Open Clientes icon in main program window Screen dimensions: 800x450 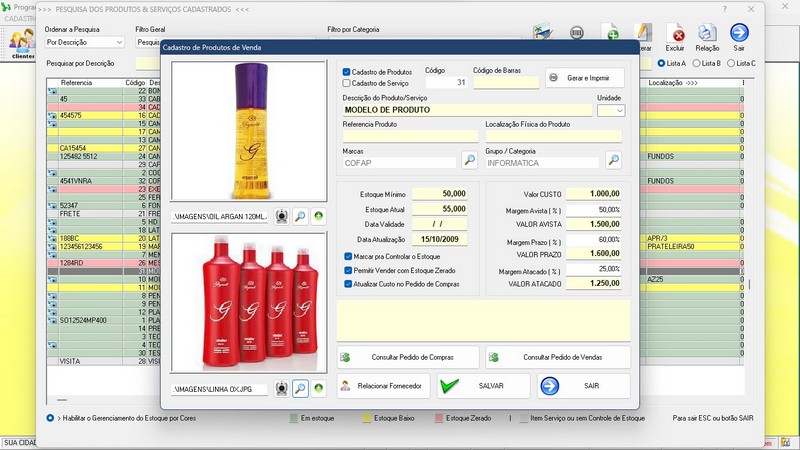click(22, 44)
